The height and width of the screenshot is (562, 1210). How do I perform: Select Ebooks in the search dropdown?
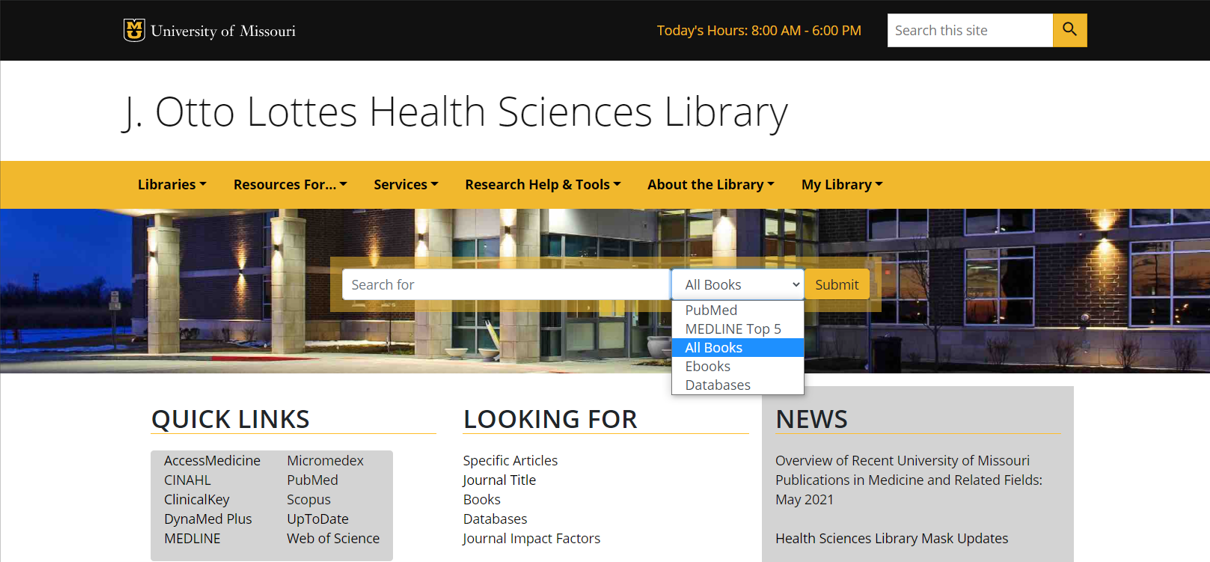(708, 366)
